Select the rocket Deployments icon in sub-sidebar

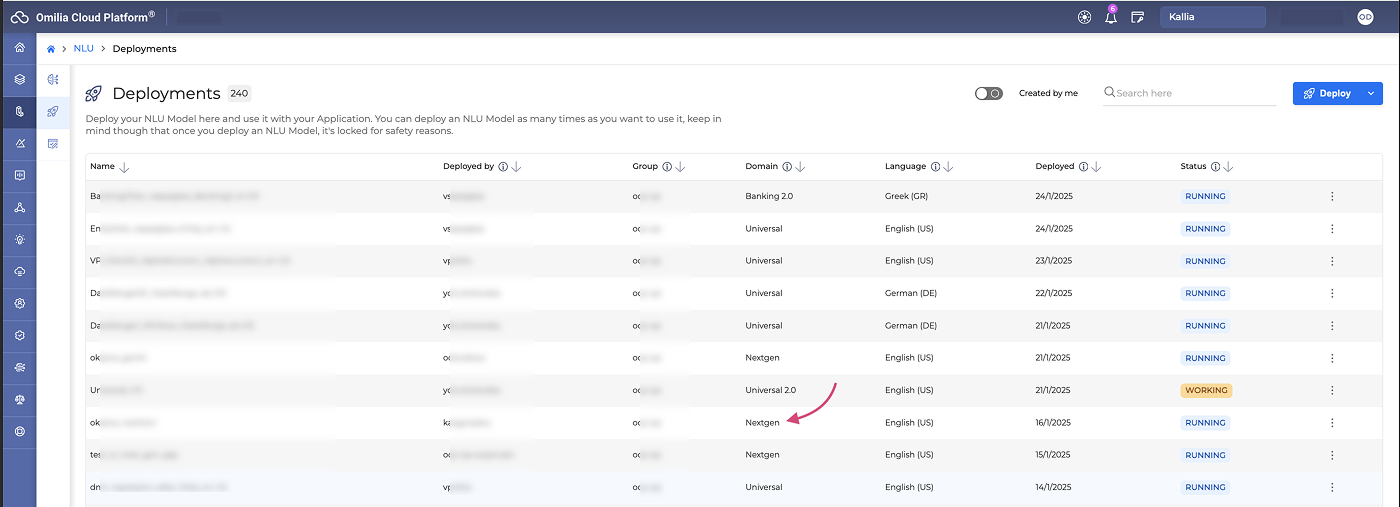53,111
